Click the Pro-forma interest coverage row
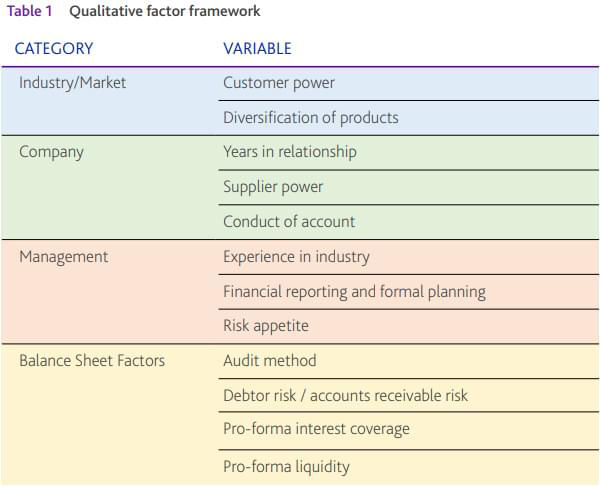This screenshot has height=486, width=600. tap(316, 429)
